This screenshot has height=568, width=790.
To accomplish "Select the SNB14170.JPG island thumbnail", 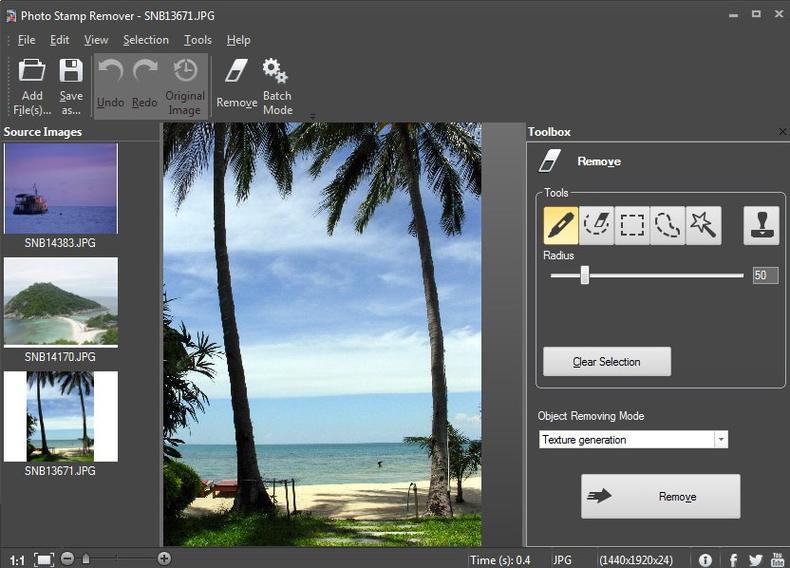I will (61, 302).
